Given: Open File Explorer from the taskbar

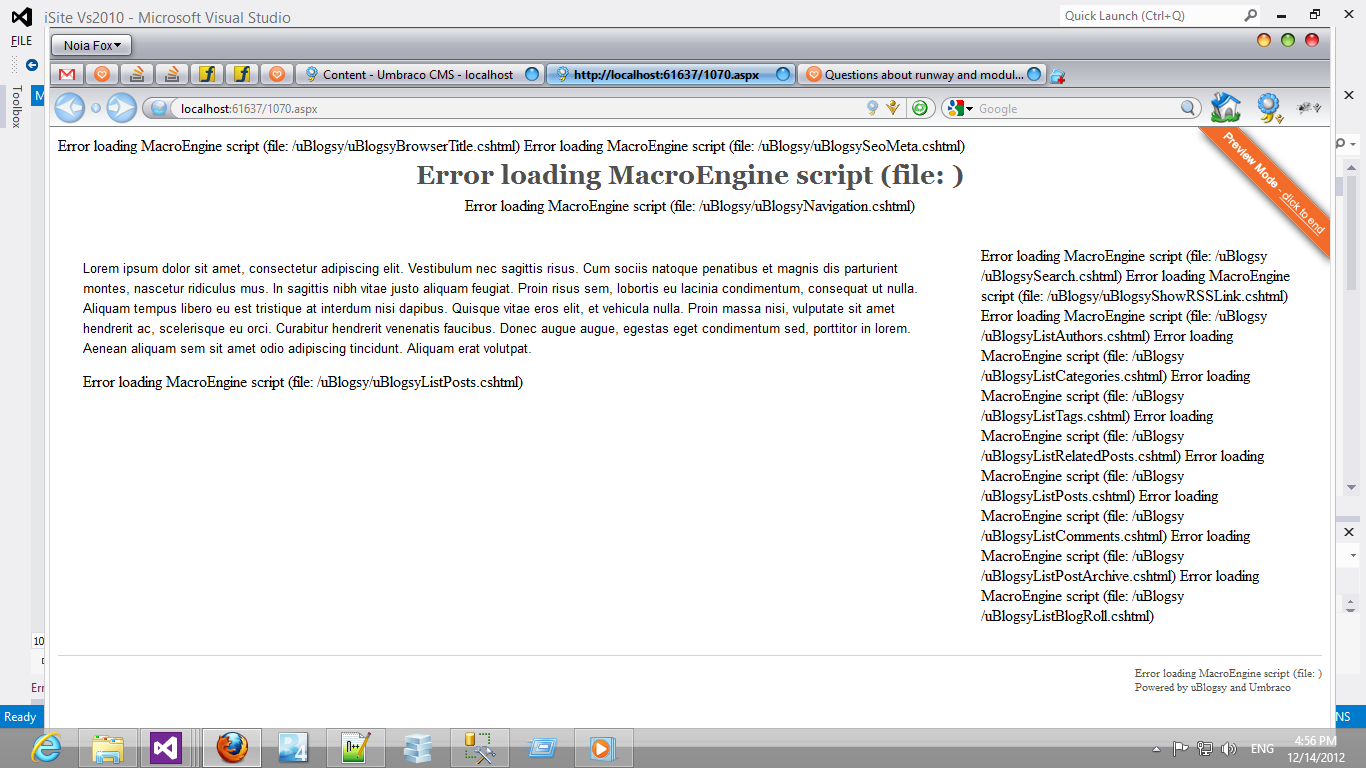Looking at the screenshot, I should click(107, 748).
